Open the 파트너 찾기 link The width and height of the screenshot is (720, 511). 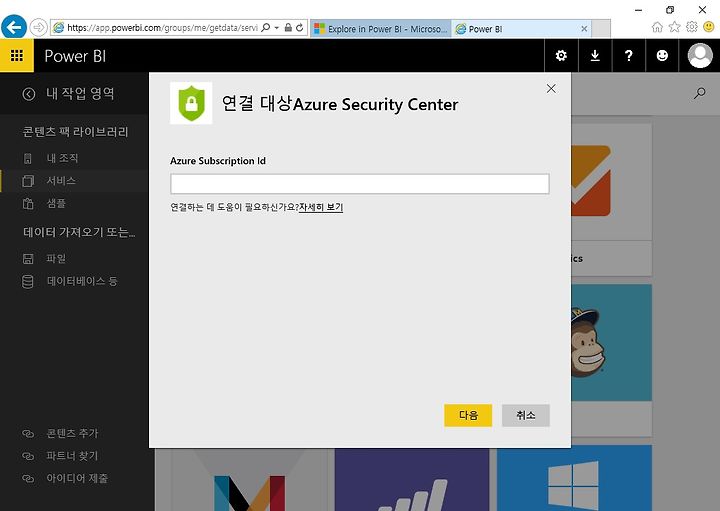click(72, 455)
